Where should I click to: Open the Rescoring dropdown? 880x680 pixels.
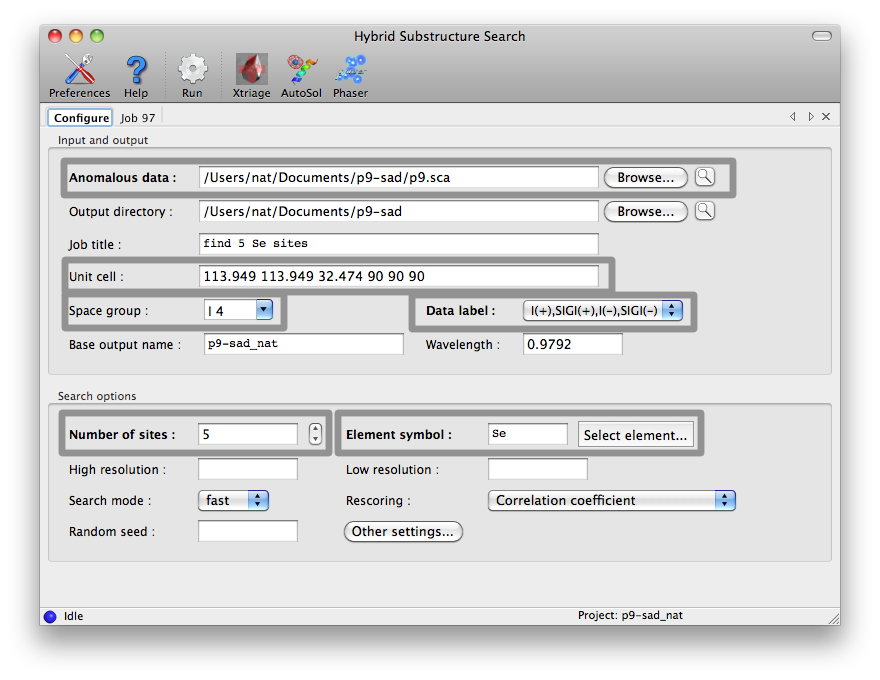coord(724,500)
